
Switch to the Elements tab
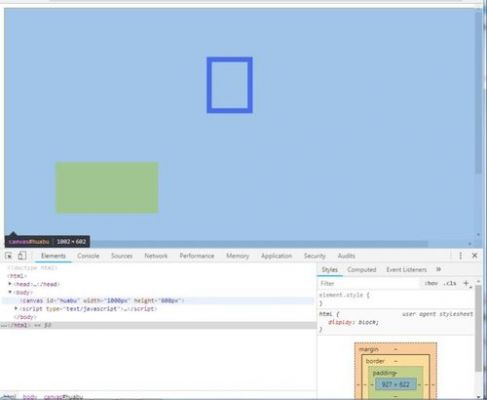coord(53,256)
